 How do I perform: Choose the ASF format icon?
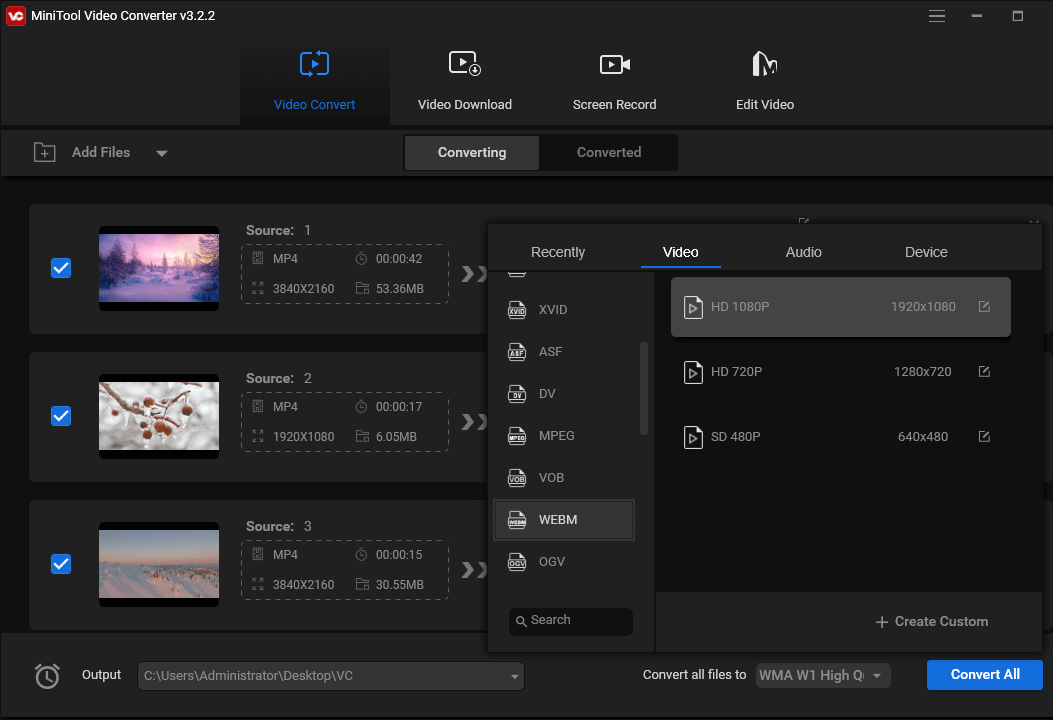point(516,351)
